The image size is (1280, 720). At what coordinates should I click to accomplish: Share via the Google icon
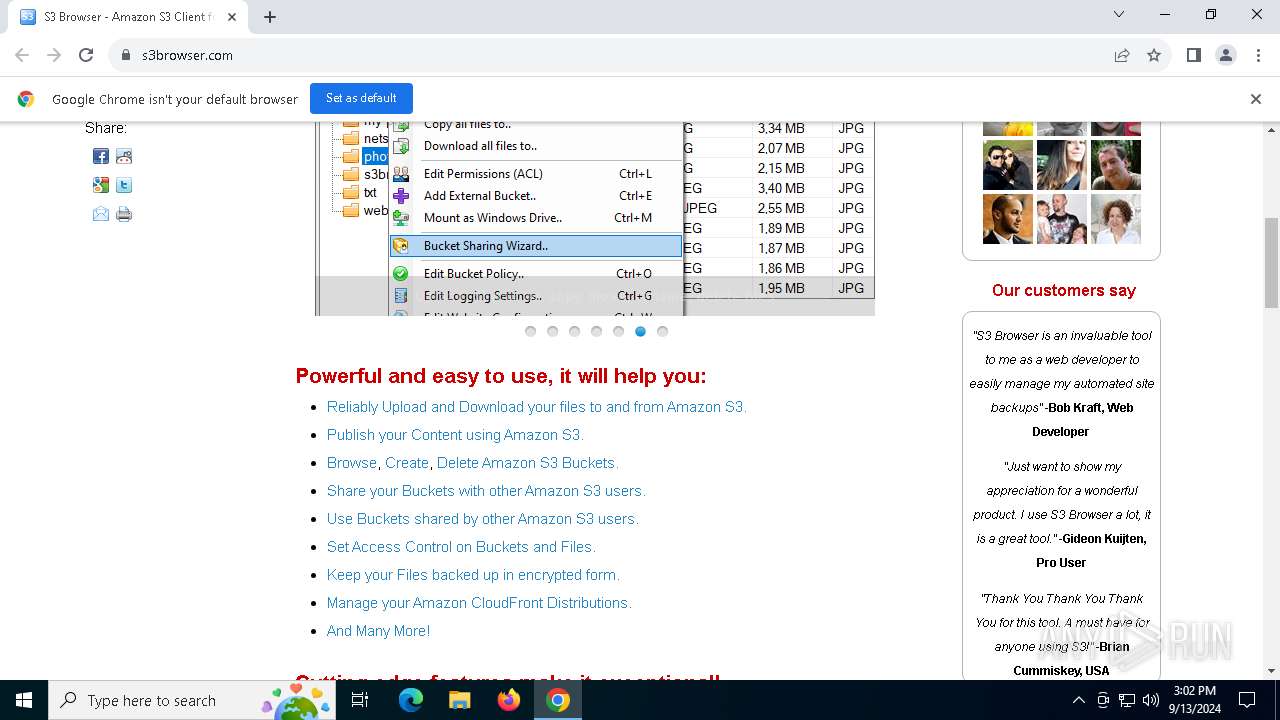coord(101,185)
